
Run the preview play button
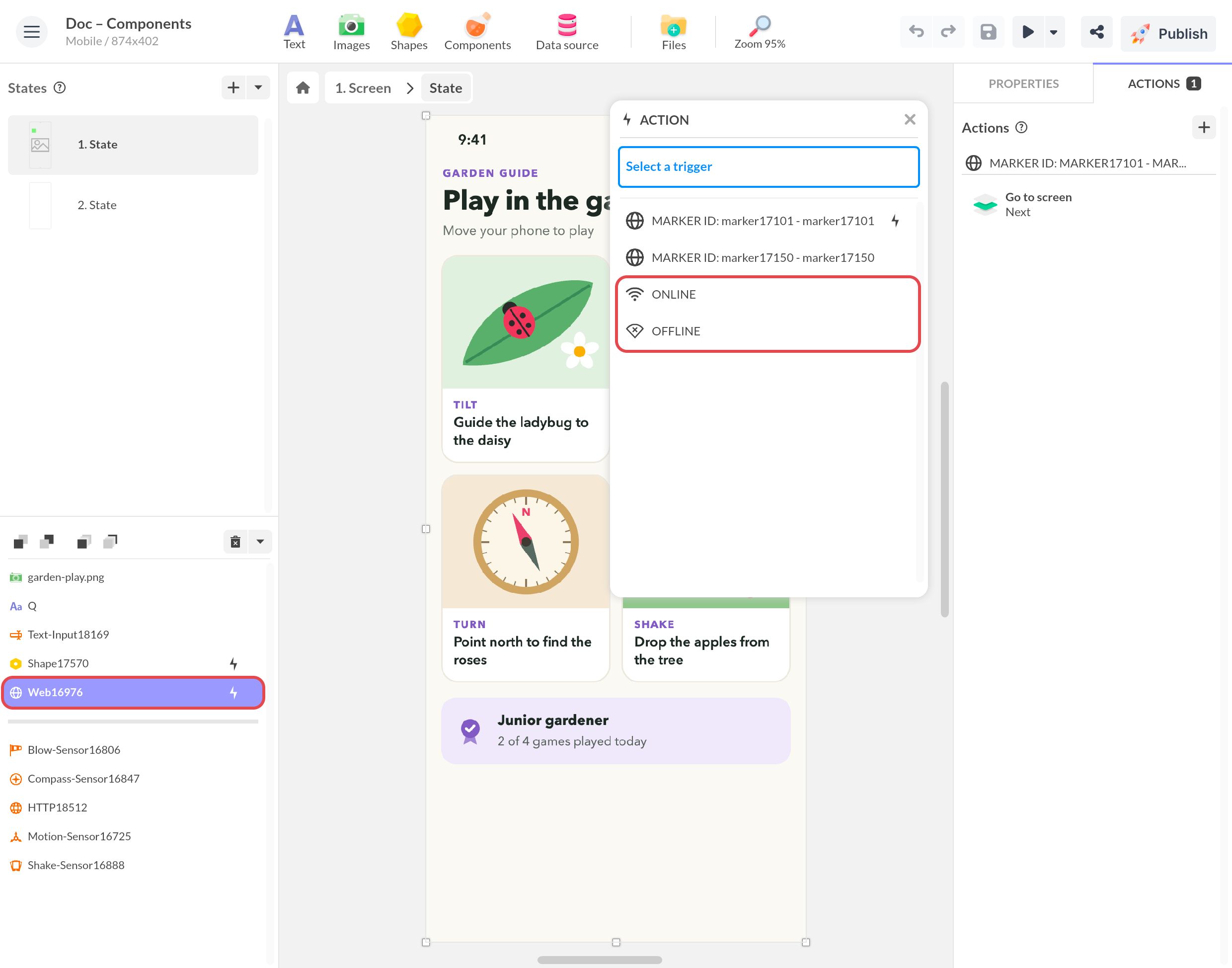(1027, 32)
